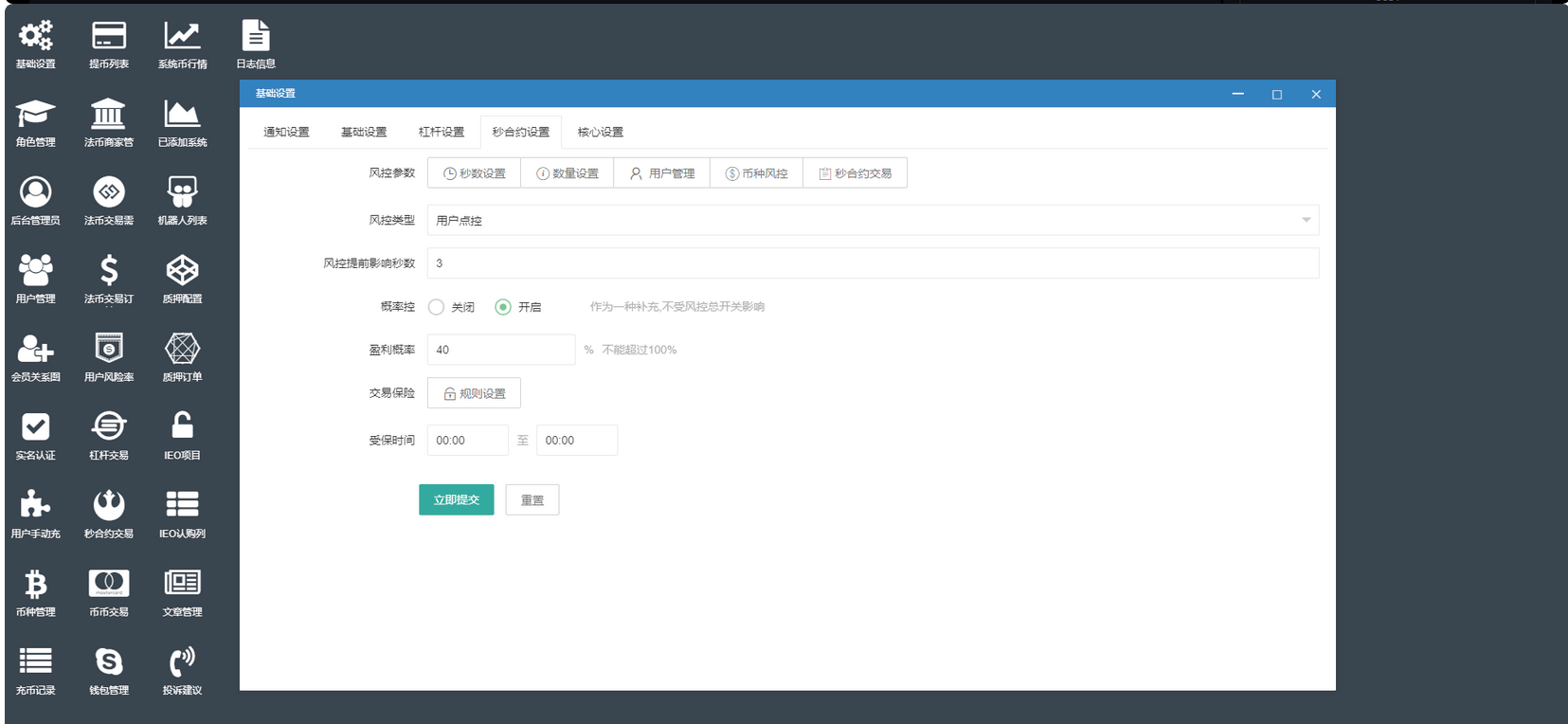
Task: Open the IEO项目 unlock icon
Action: click(182, 425)
